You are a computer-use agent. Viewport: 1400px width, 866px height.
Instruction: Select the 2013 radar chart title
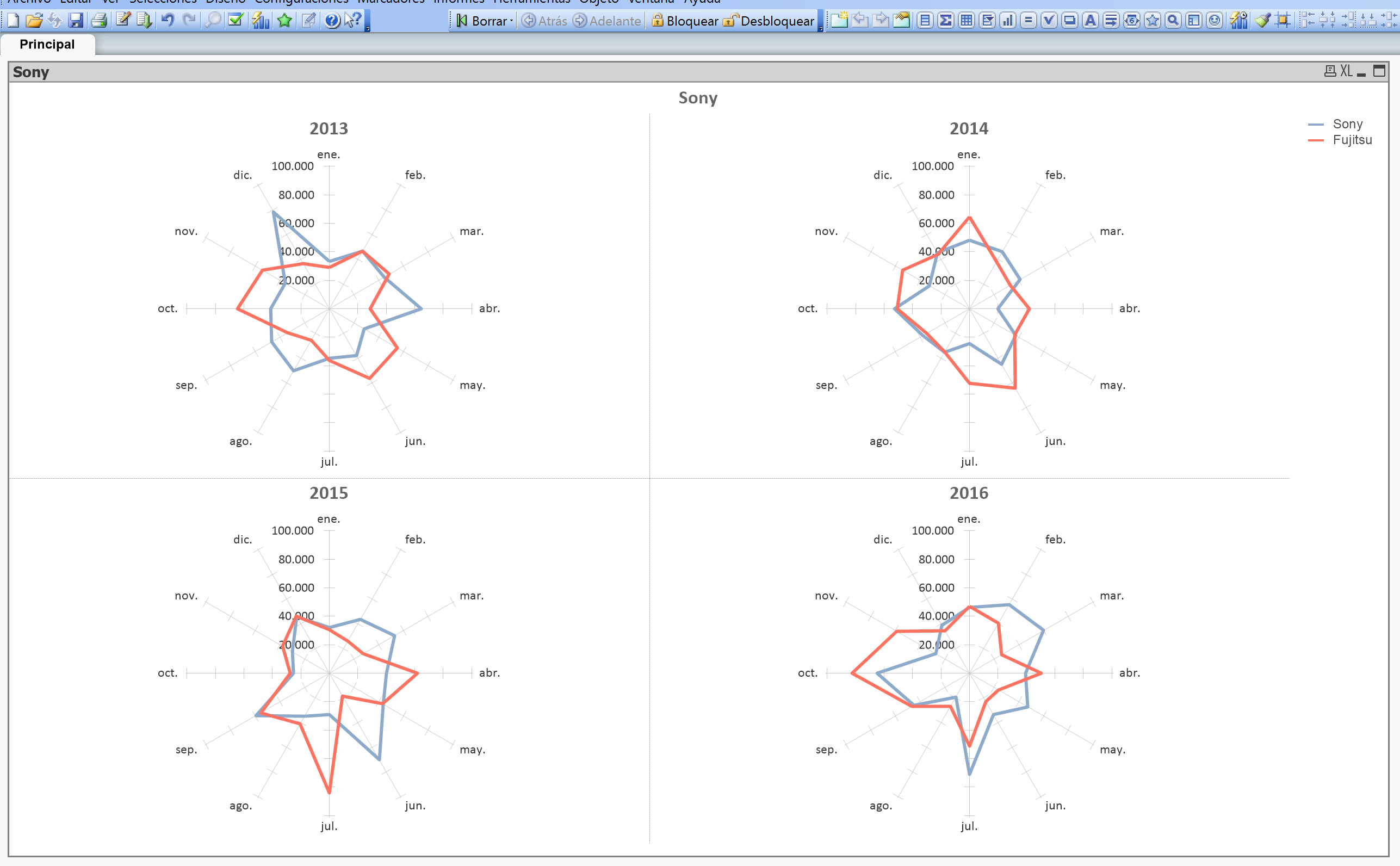329,129
